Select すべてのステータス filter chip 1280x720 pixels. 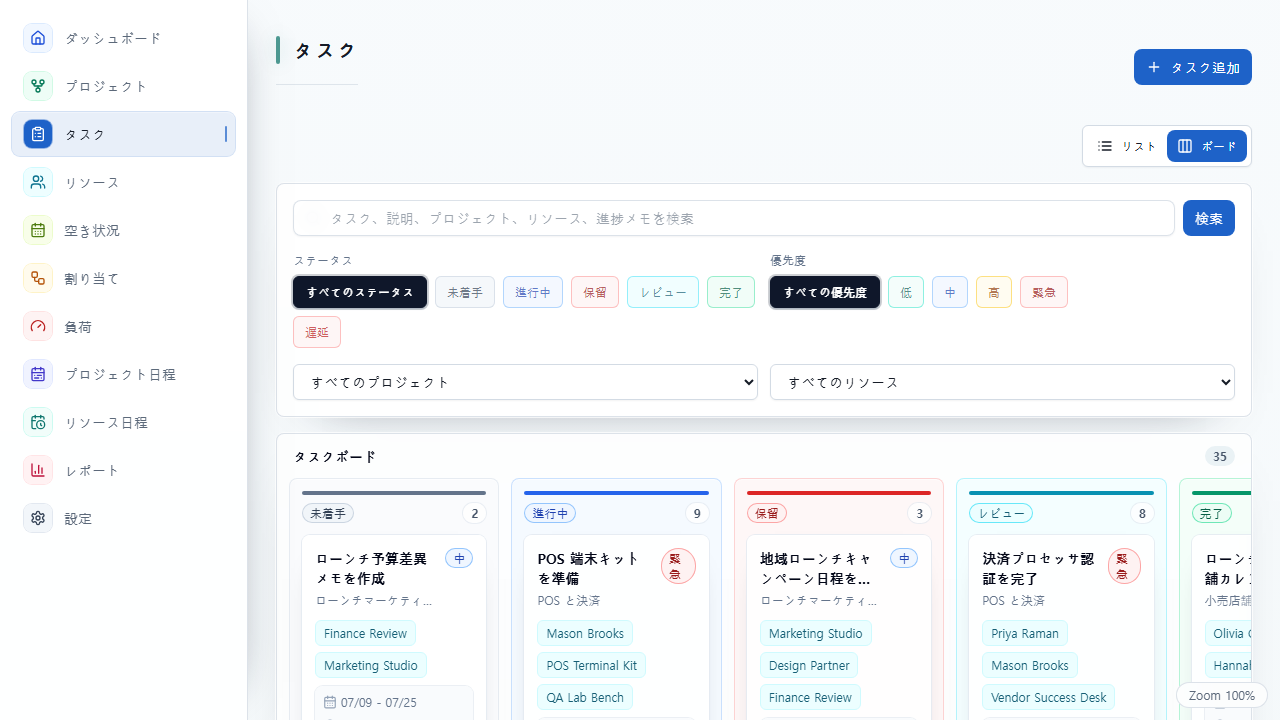360,292
